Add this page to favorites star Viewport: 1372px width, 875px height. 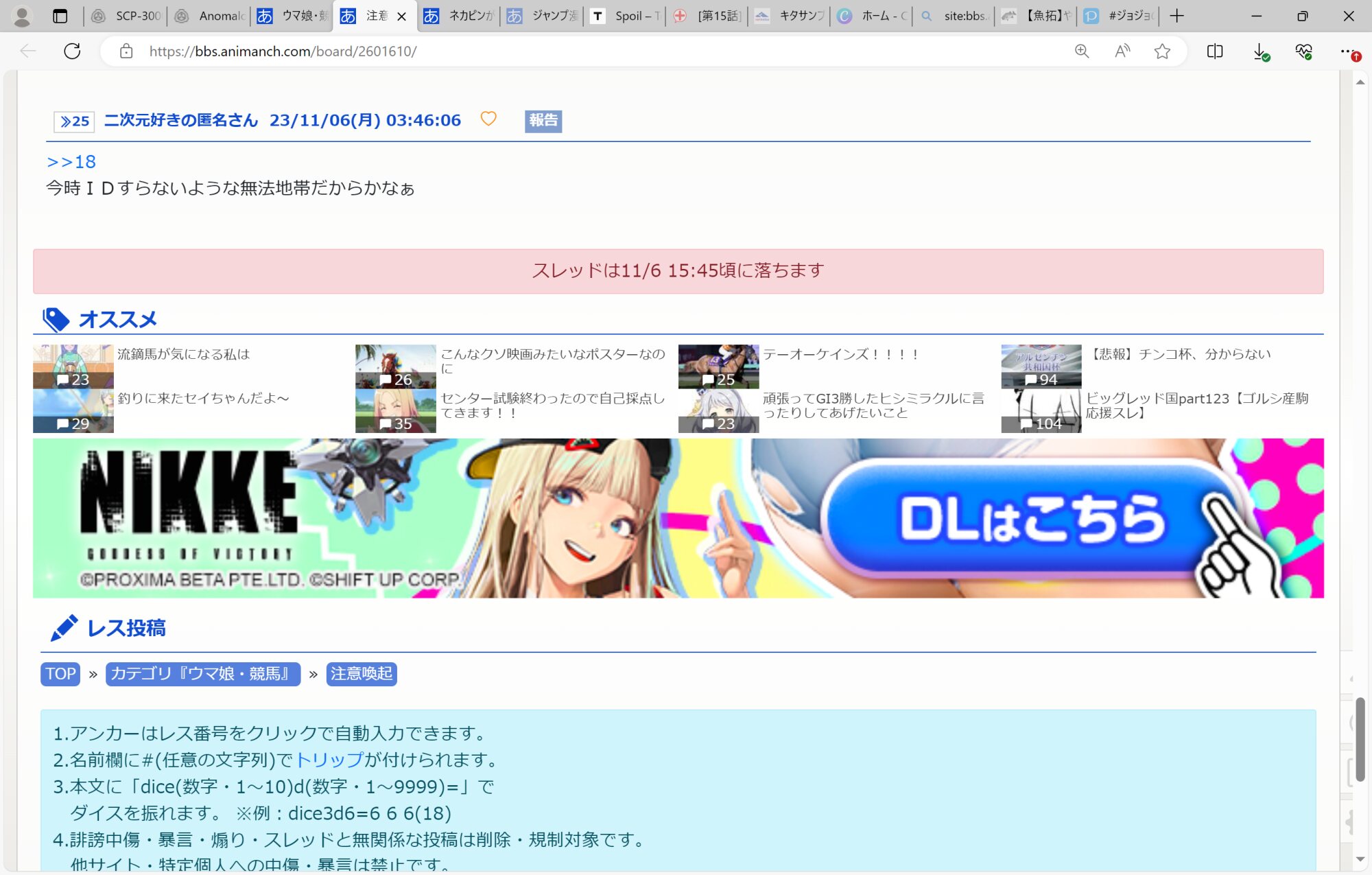coord(1162,51)
